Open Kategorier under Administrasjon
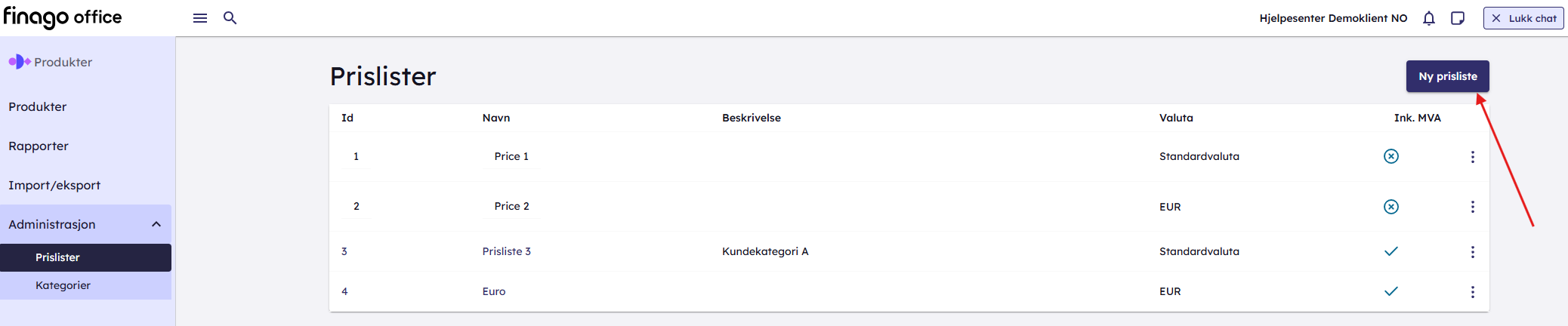Viewport: 1568px width, 326px height. pos(63,285)
